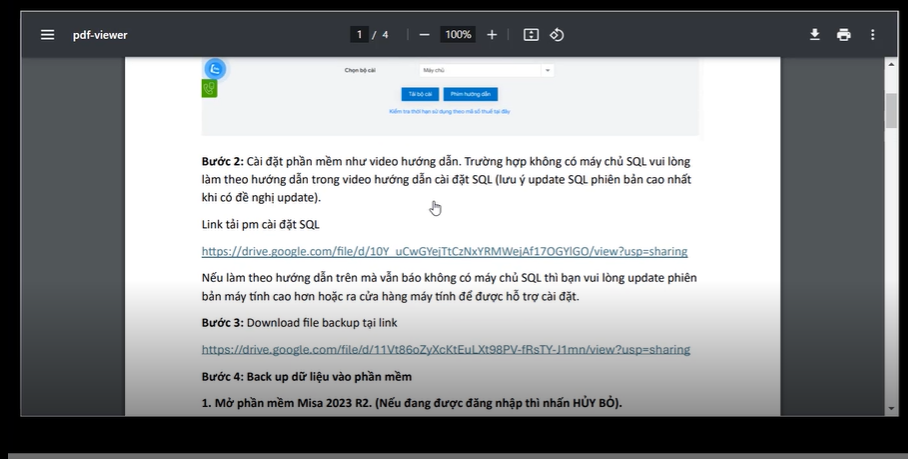Click the Bước 4 Back up dữ liệu heading
908x459 pixels.
(x=306, y=377)
